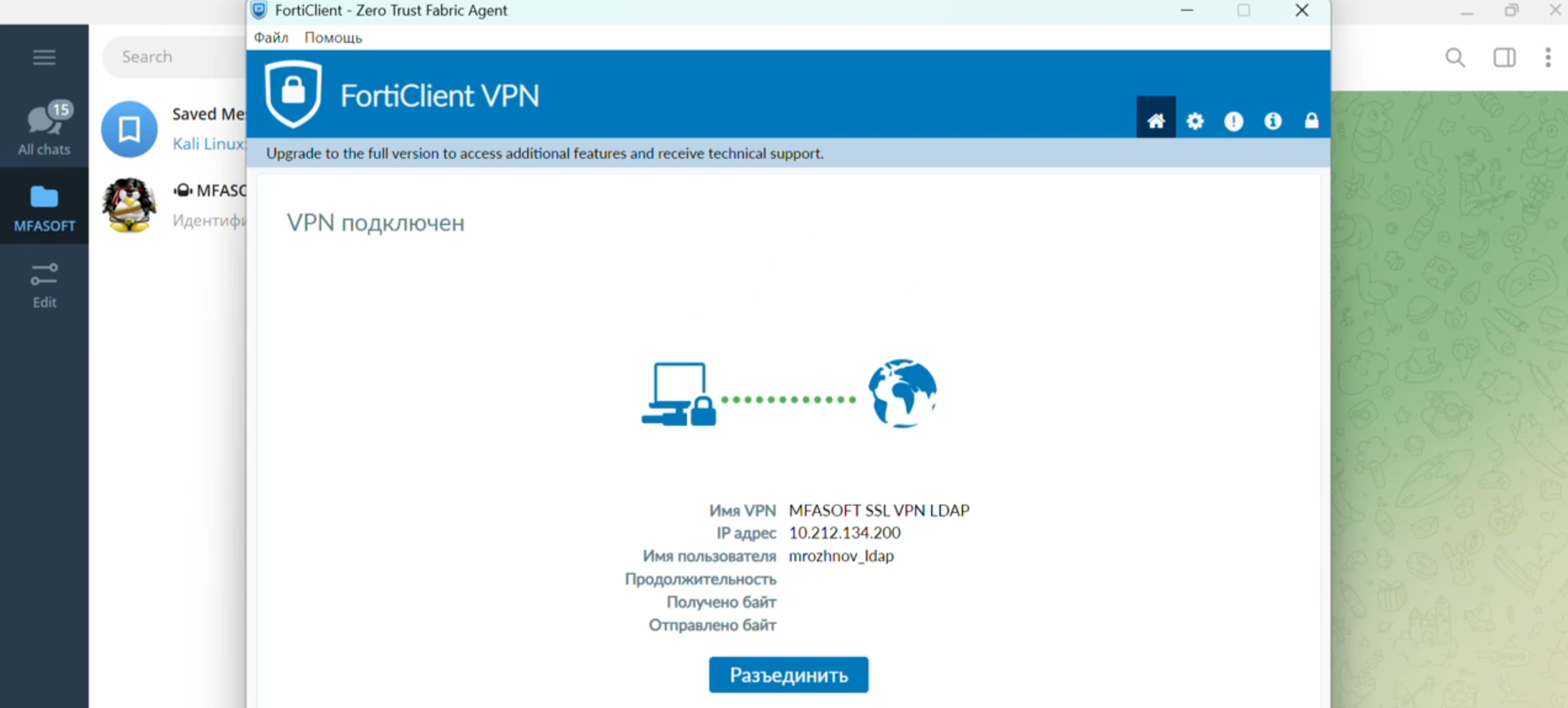Click Telegram search magnifier icon
Image resolution: width=1568 pixels, height=708 pixels.
[1456, 57]
